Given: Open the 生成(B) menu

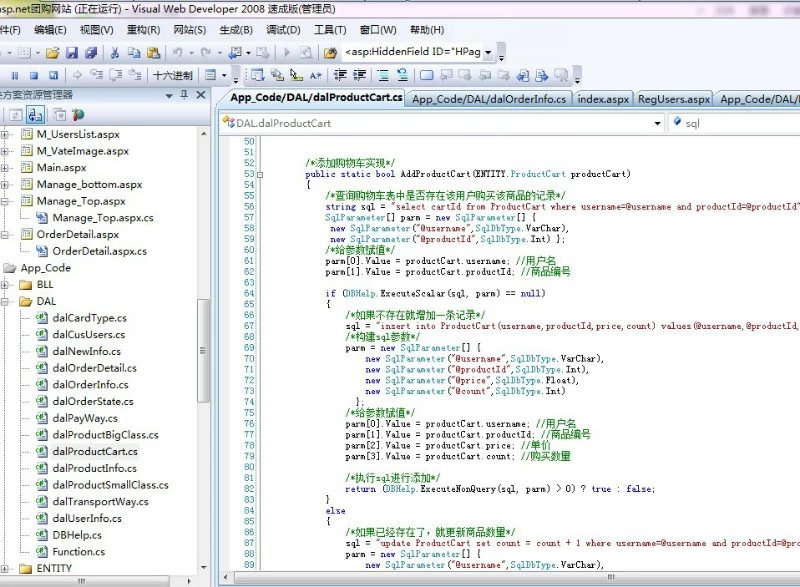Looking at the screenshot, I should pyautogui.click(x=236, y=30).
